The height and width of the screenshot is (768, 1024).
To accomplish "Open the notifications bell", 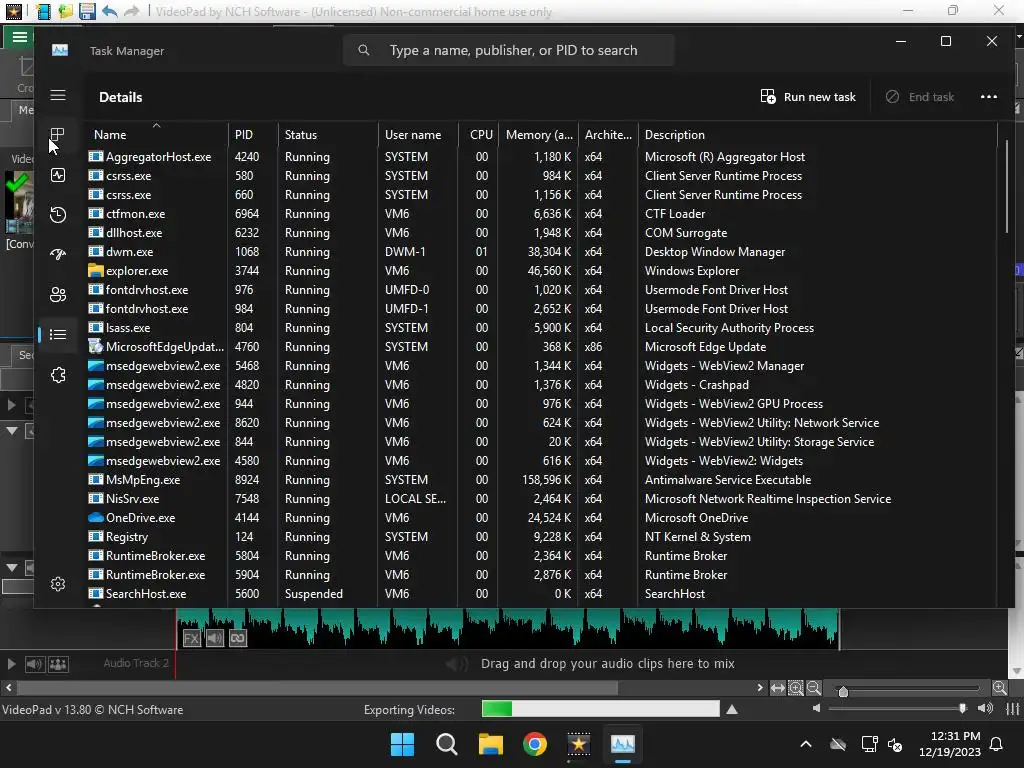I will tap(997, 744).
